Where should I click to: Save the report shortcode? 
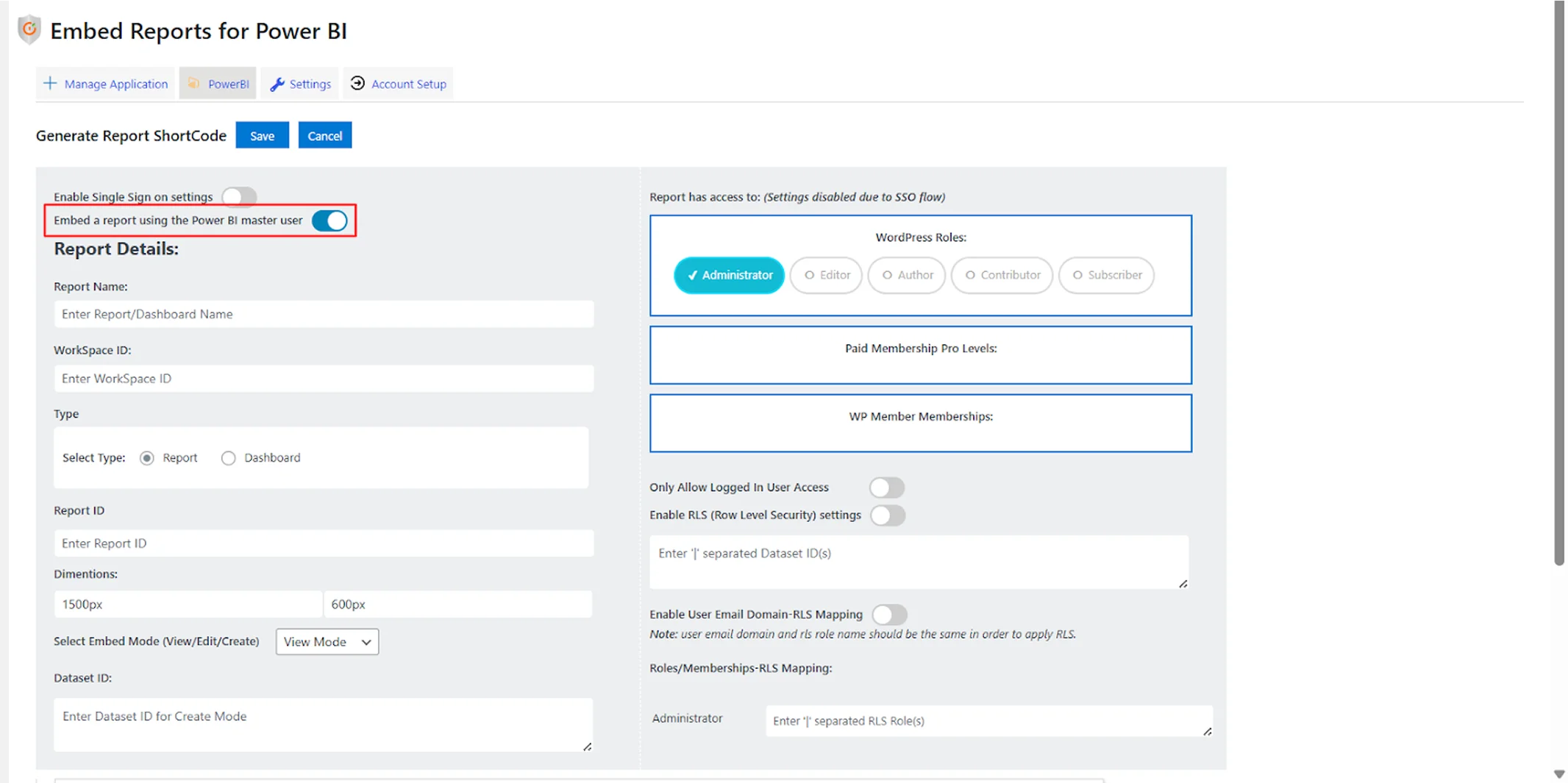[262, 135]
